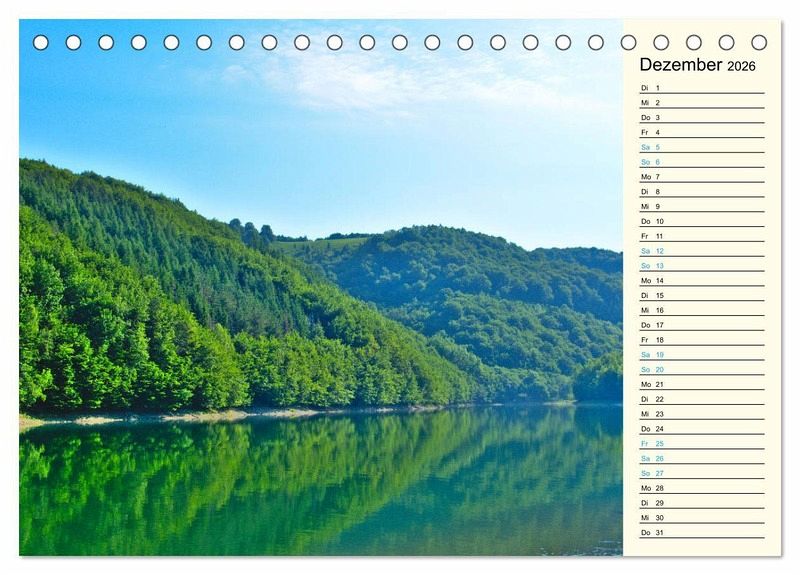800x575 pixels.
Task: Pick Mo 7 in the calendar list
Action: point(701,177)
